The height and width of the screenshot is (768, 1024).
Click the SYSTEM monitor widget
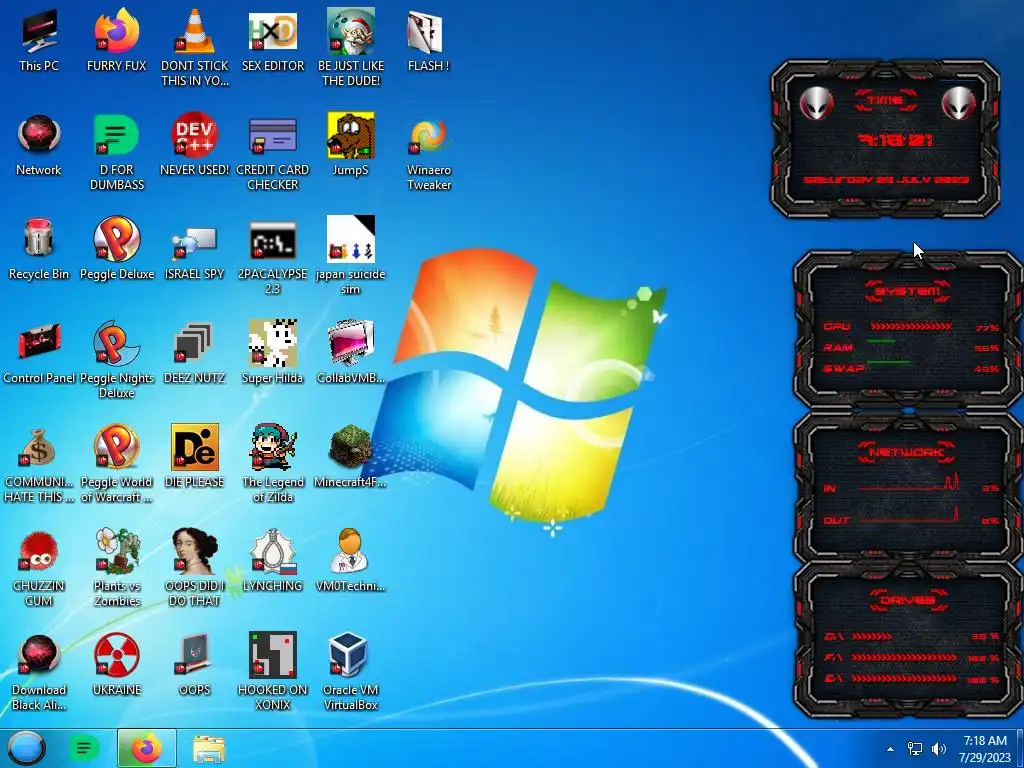tap(908, 329)
